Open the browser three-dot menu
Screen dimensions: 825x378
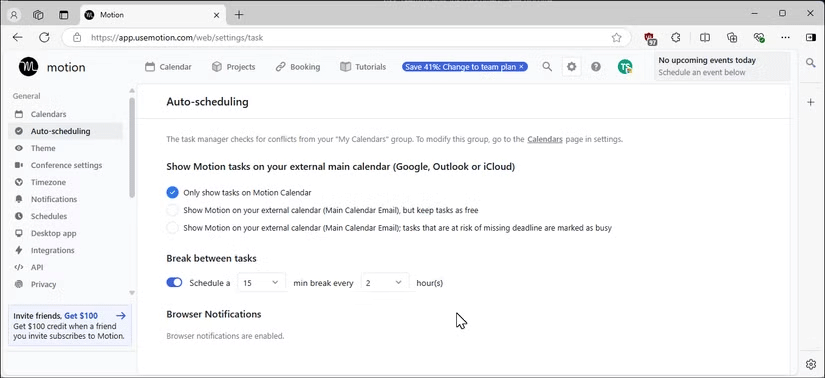click(785, 37)
